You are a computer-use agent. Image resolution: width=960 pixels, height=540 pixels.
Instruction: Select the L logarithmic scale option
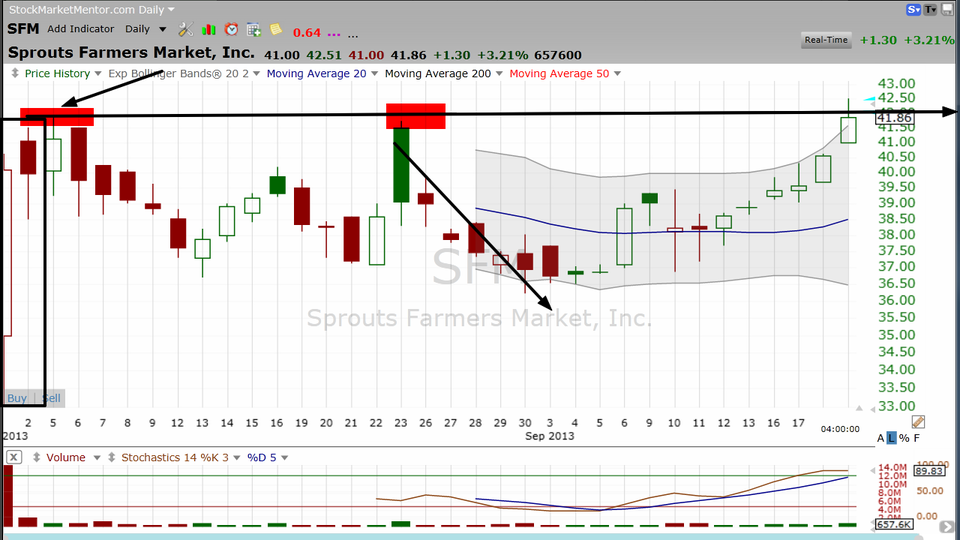[891, 438]
